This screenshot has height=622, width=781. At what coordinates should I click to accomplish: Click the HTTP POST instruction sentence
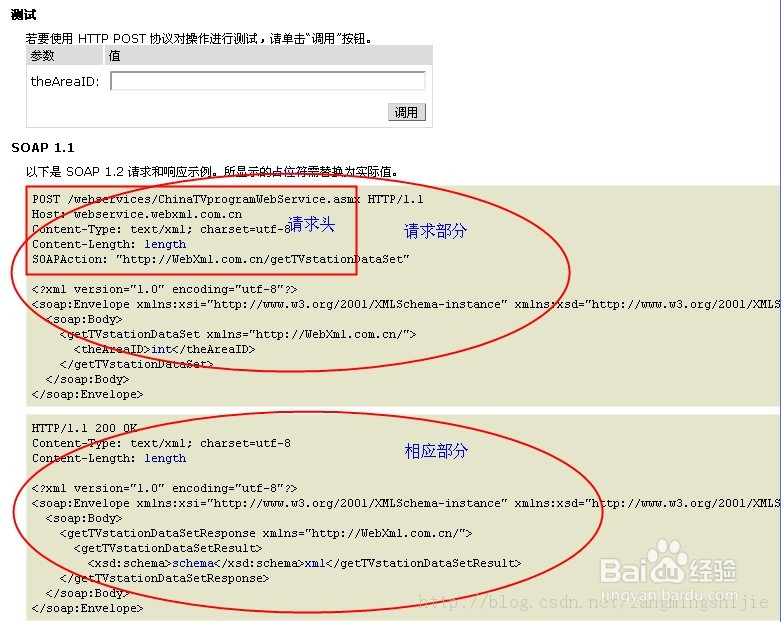coord(199,38)
